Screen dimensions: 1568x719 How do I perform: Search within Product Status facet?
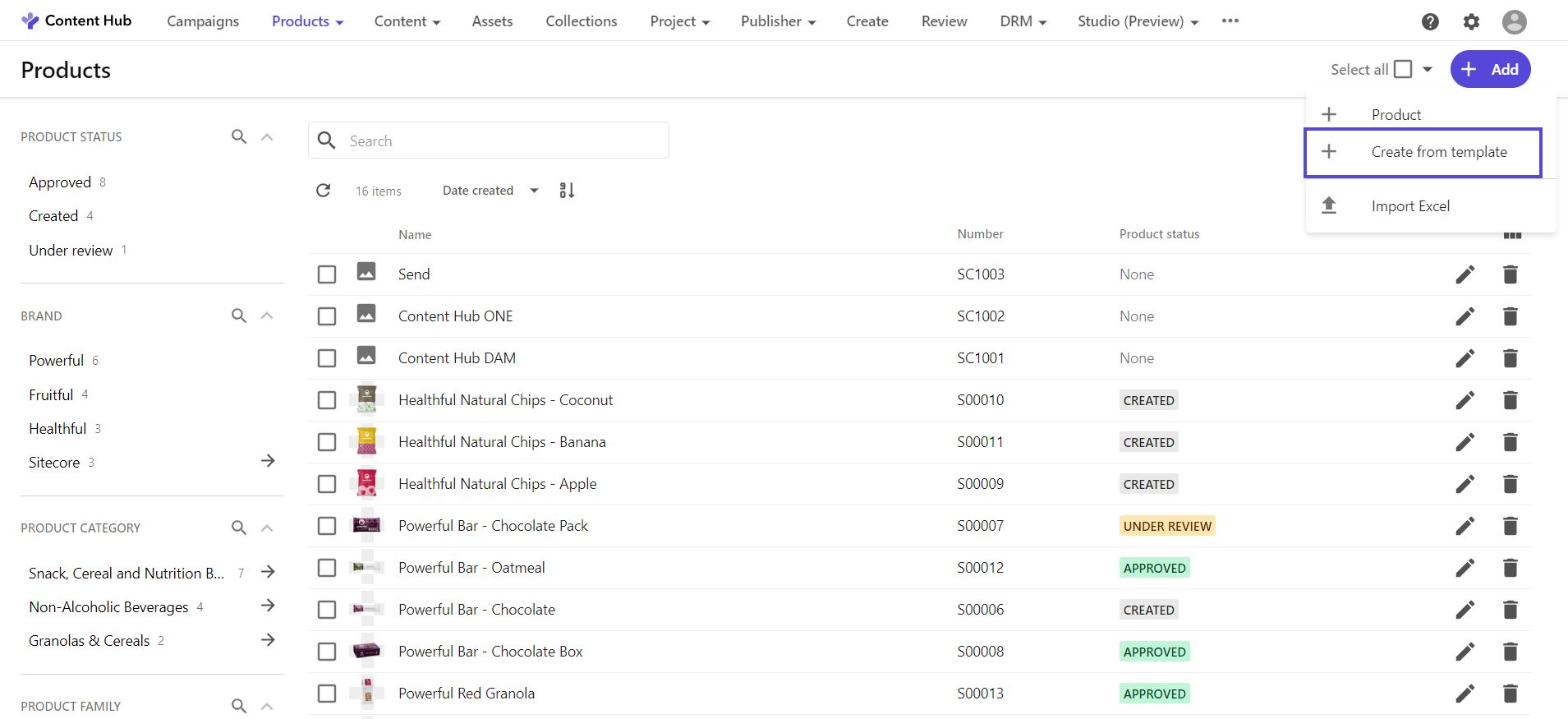pyautogui.click(x=239, y=136)
